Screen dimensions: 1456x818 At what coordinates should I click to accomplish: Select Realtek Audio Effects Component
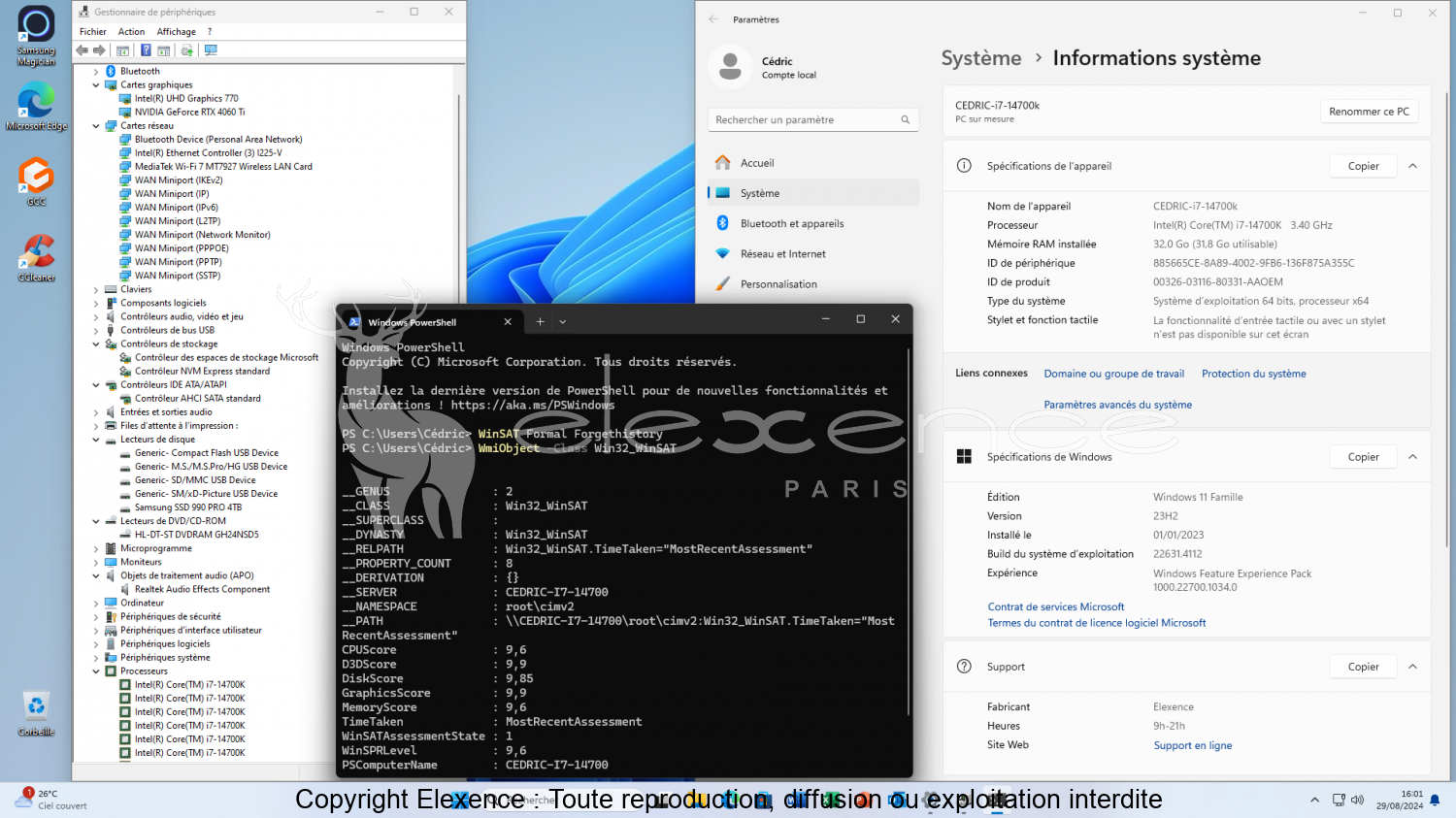click(x=202, y=590)
